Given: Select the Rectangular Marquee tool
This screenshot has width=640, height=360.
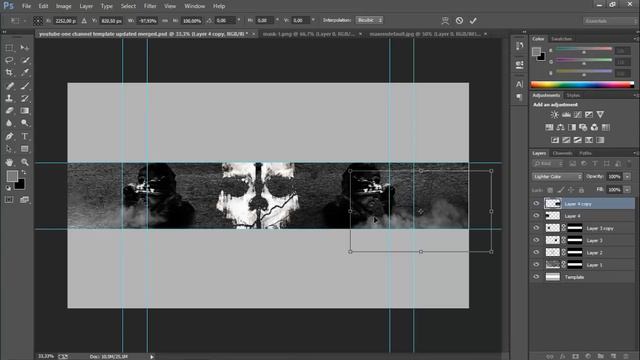Looking at the screenshot, I should point(9,48).
